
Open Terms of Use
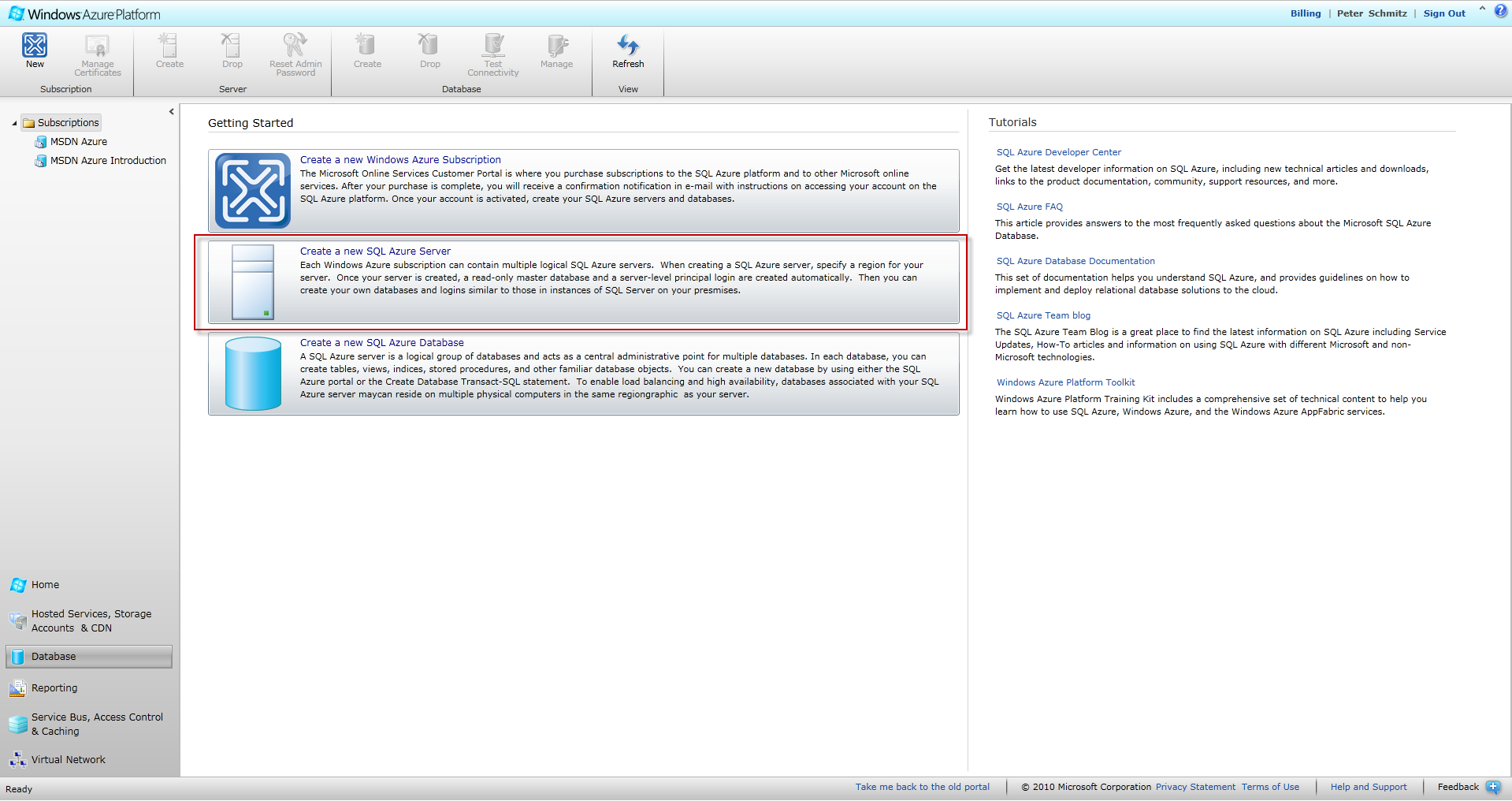1270,787
